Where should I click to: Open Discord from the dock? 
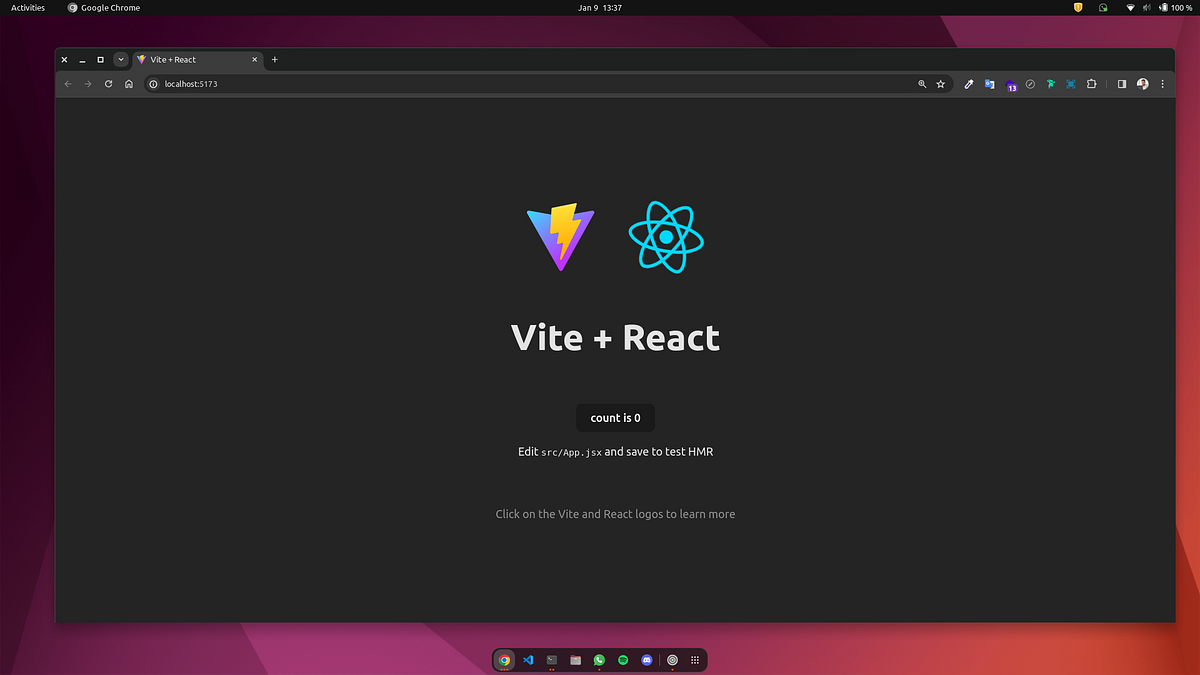647,660
